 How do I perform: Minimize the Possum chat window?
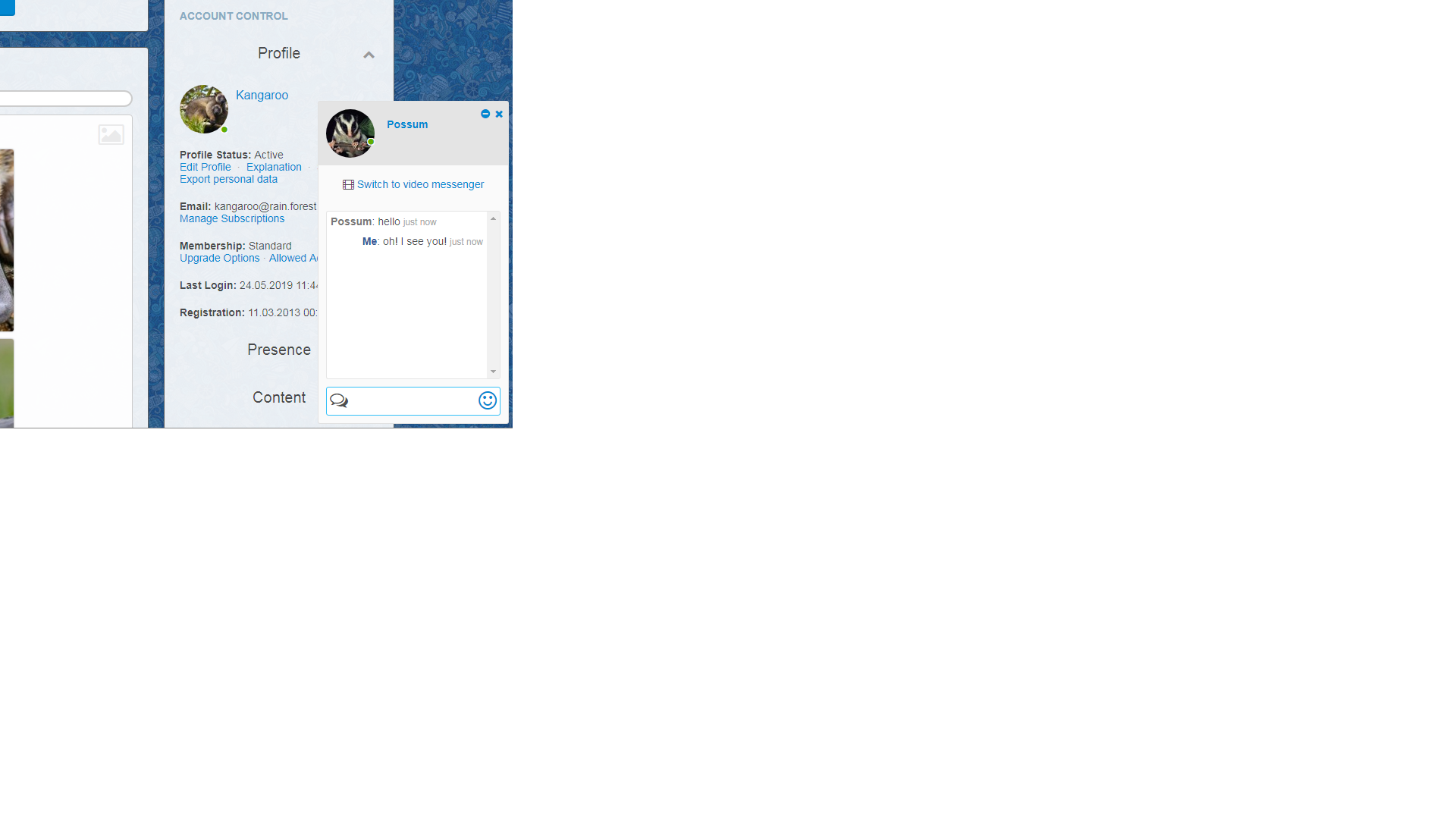485,114
